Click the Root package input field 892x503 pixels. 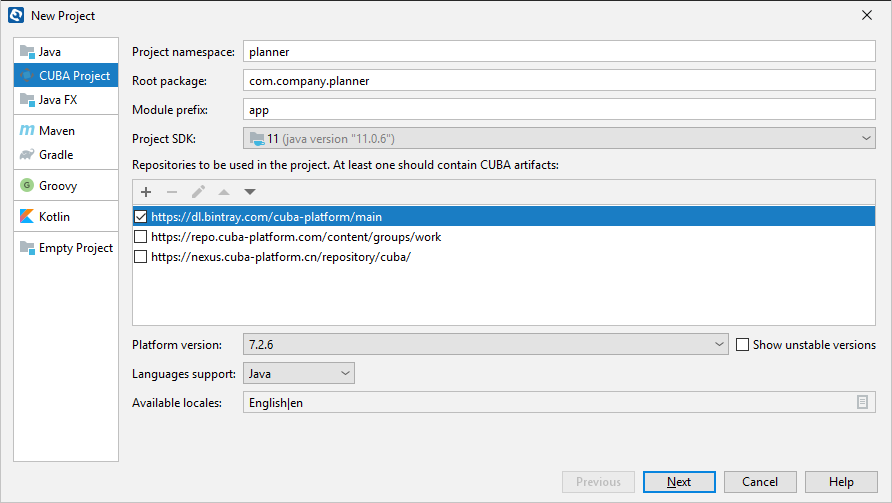pyautogui.click(x=559, y=80)
